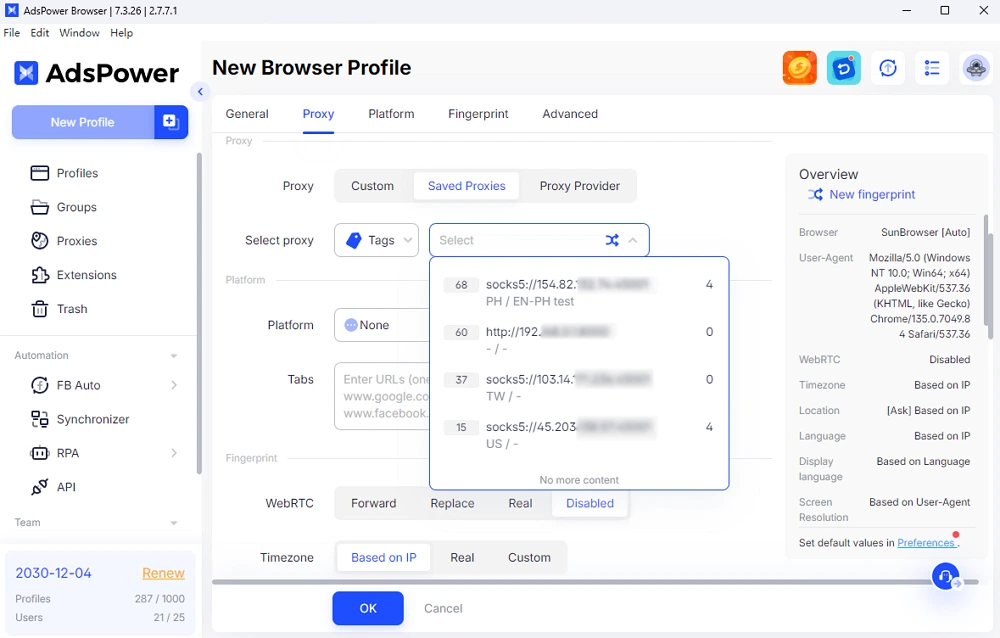Expand the FB Auto submenu arrow

point(174,385)
